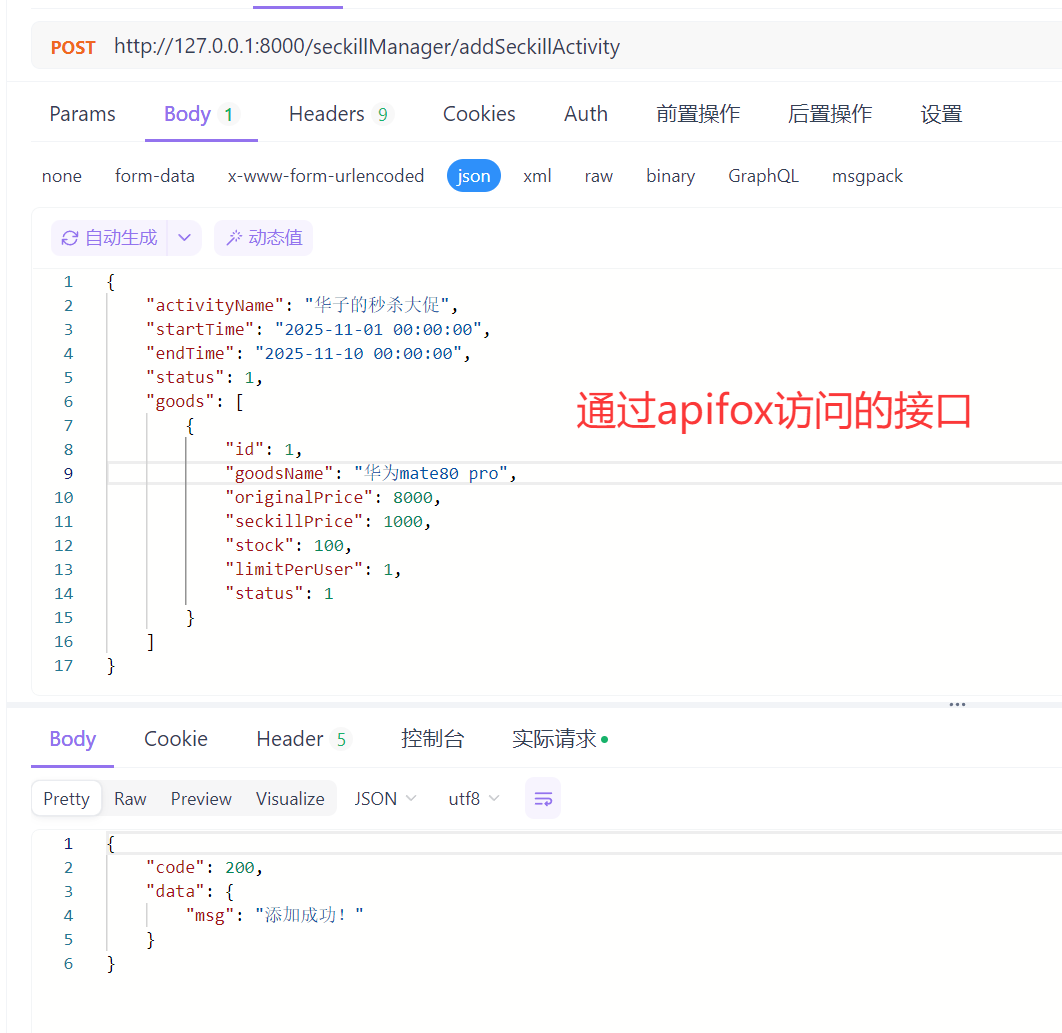
Task: Open the response Cookie tab
Action: [x=175, y=739]
